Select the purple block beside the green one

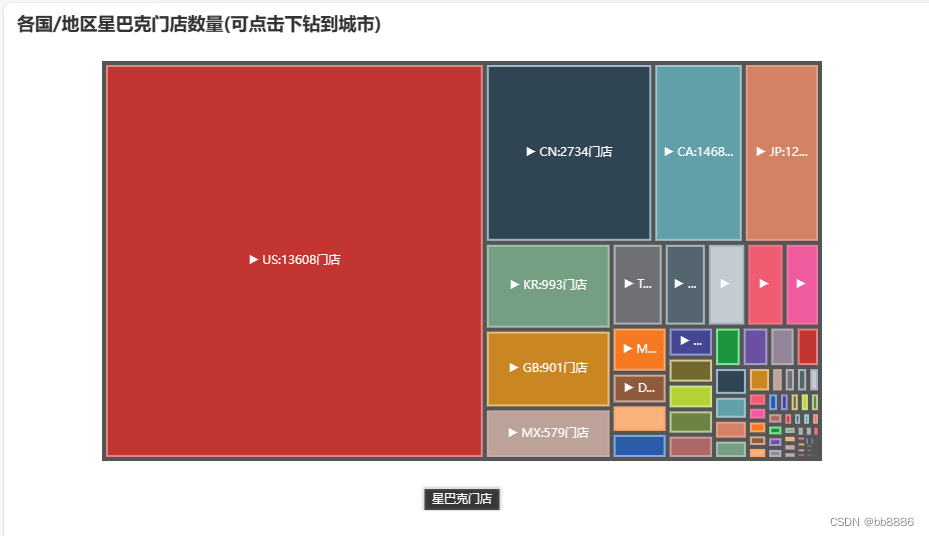coord(755,346)
